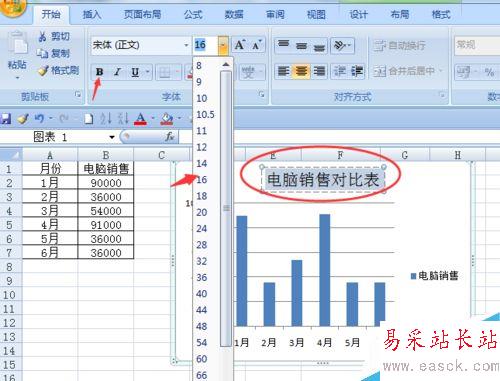
Task: Open the name box dropdown arrow
Action: 112,137
